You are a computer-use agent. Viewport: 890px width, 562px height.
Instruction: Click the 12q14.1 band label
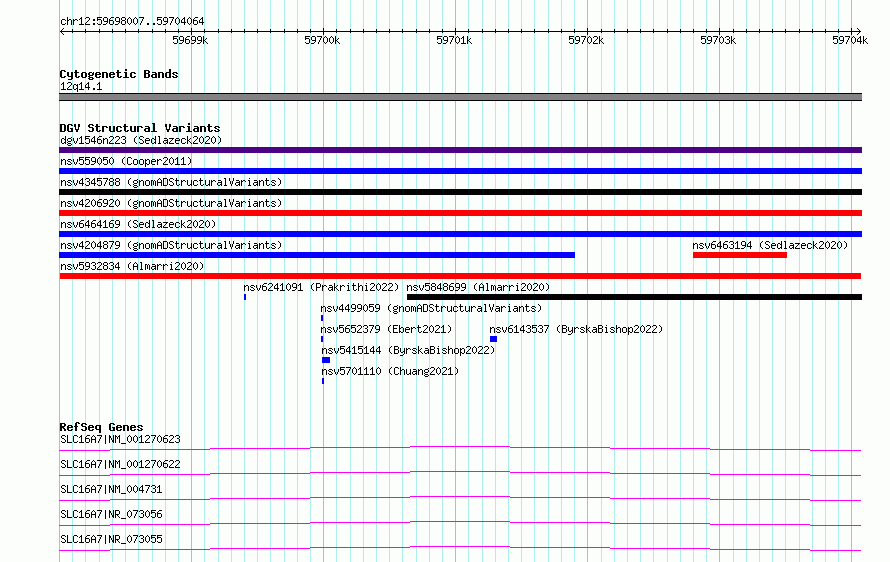pos(81,86)
